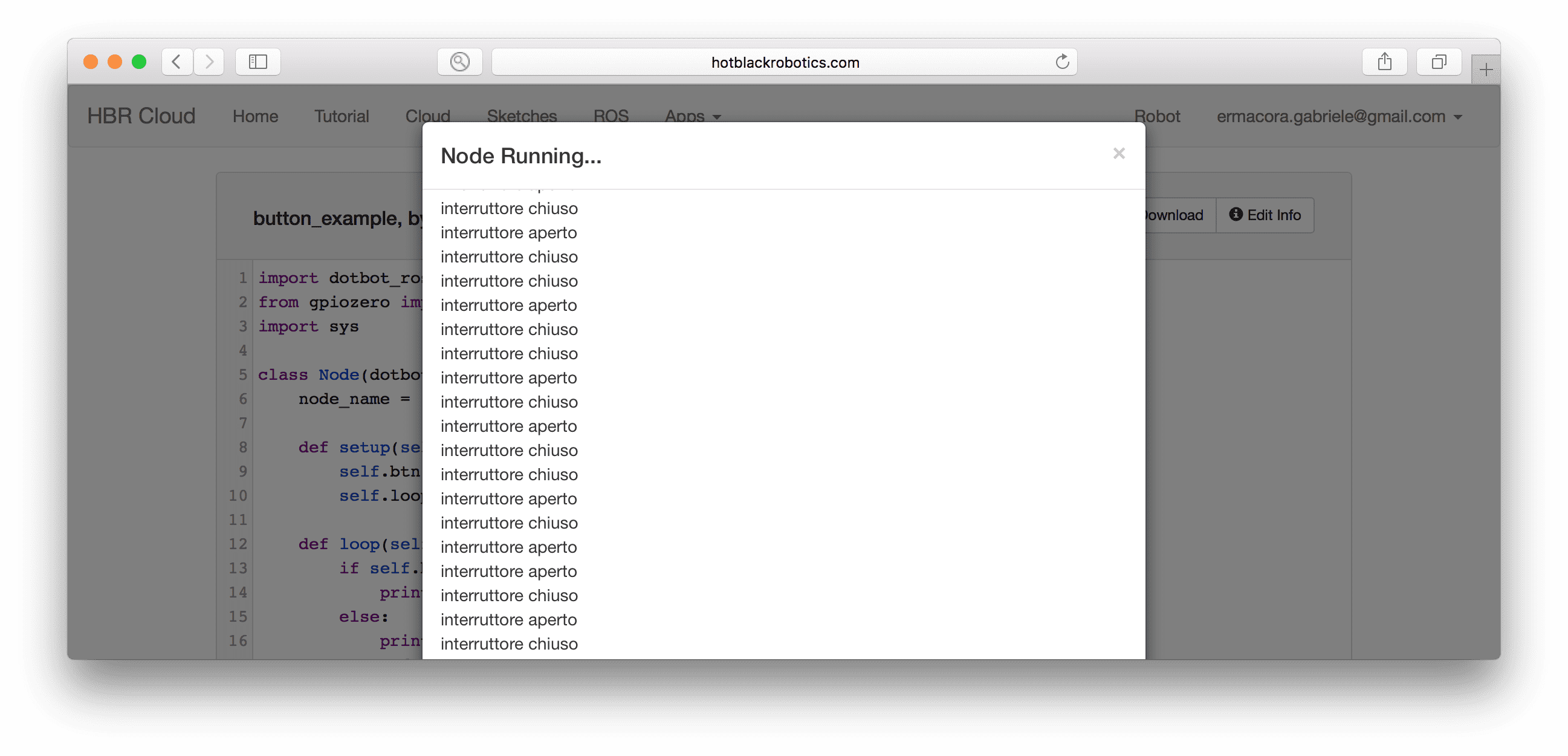Image resolution: width=1568 pixels, height=756 pixels.
Task: Click Safari back navigation arrow
Action: point(177,62)
